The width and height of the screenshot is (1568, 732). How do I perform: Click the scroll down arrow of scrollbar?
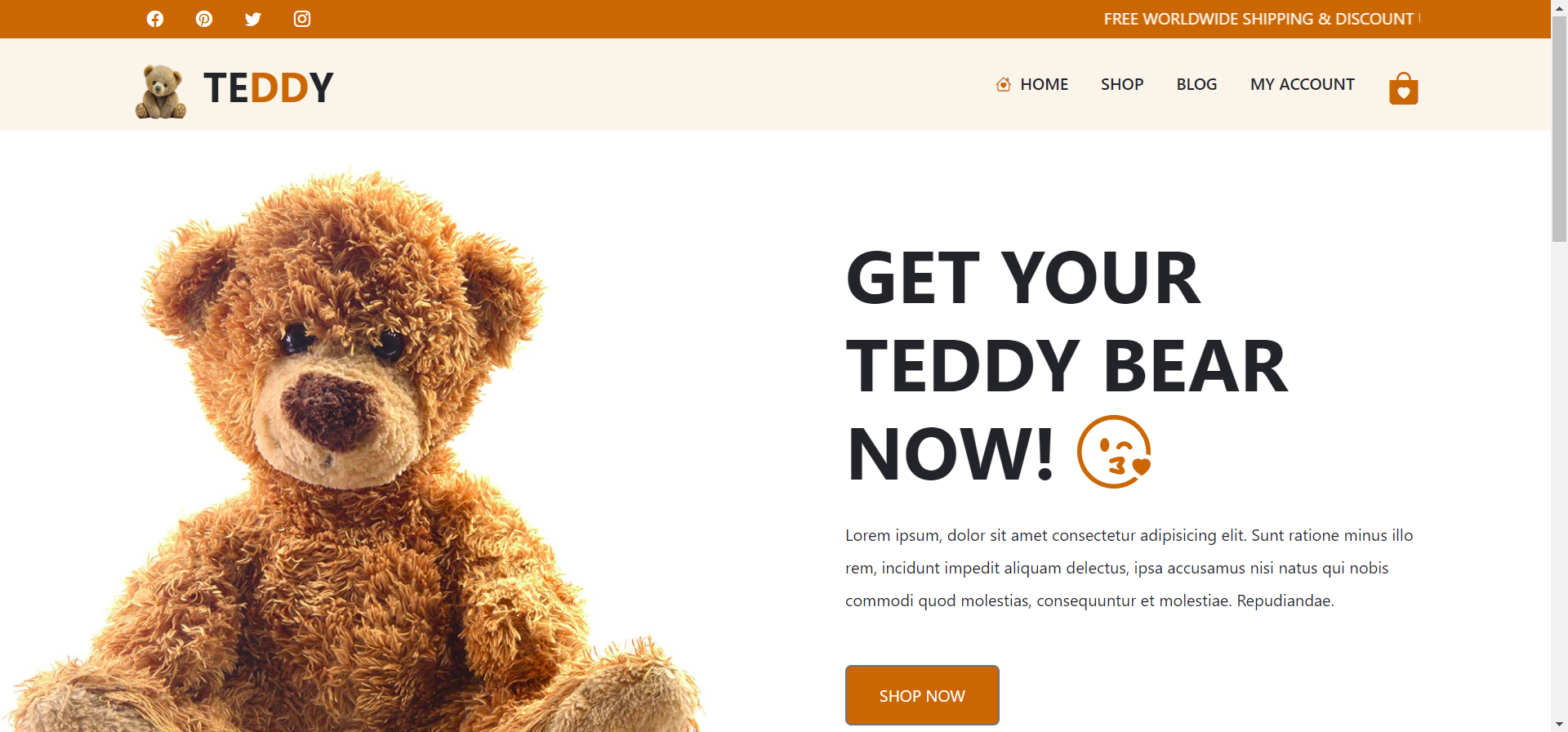pos(1559,724)
